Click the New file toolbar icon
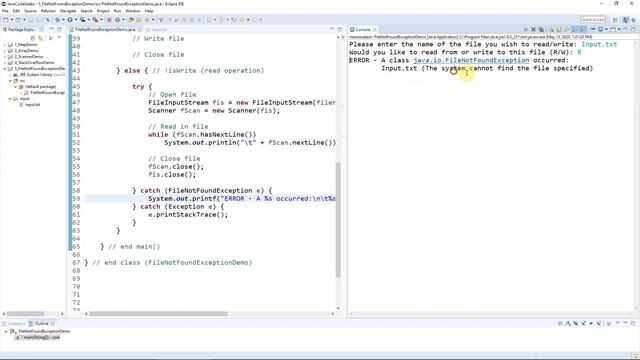The height and width of the screenshot is (360, 640). [5, 20]
